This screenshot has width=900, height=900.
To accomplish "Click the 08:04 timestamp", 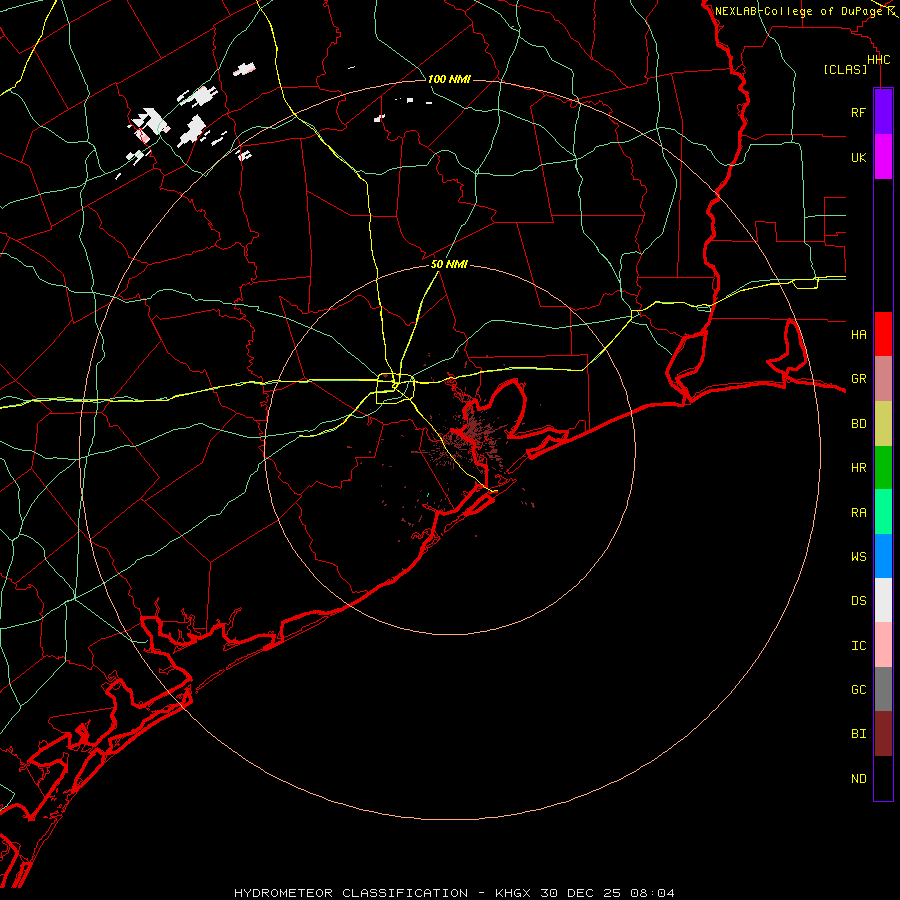I will click(x=652, y=893).
